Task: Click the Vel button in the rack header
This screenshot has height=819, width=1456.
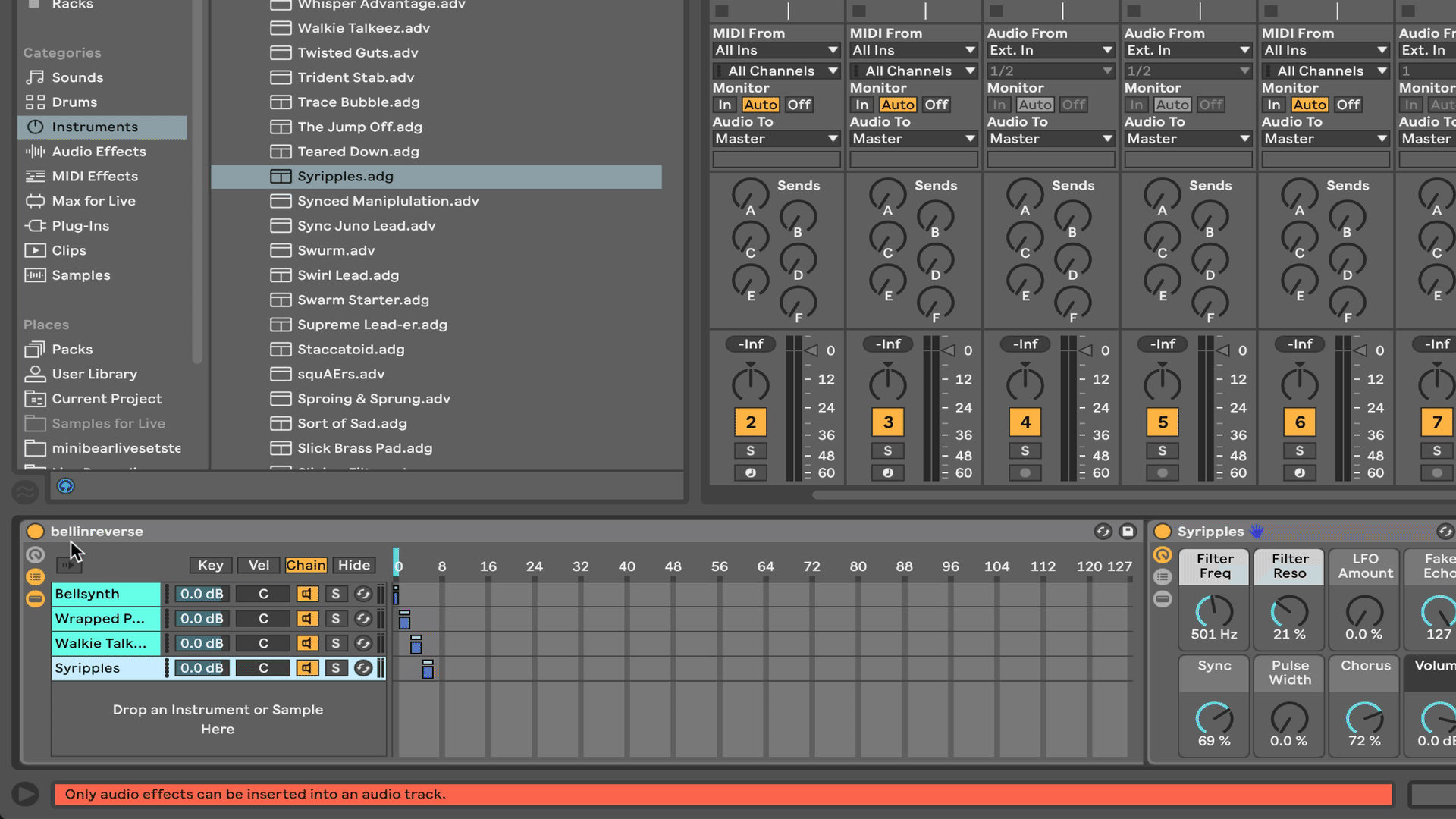Action: coord(258,565)
